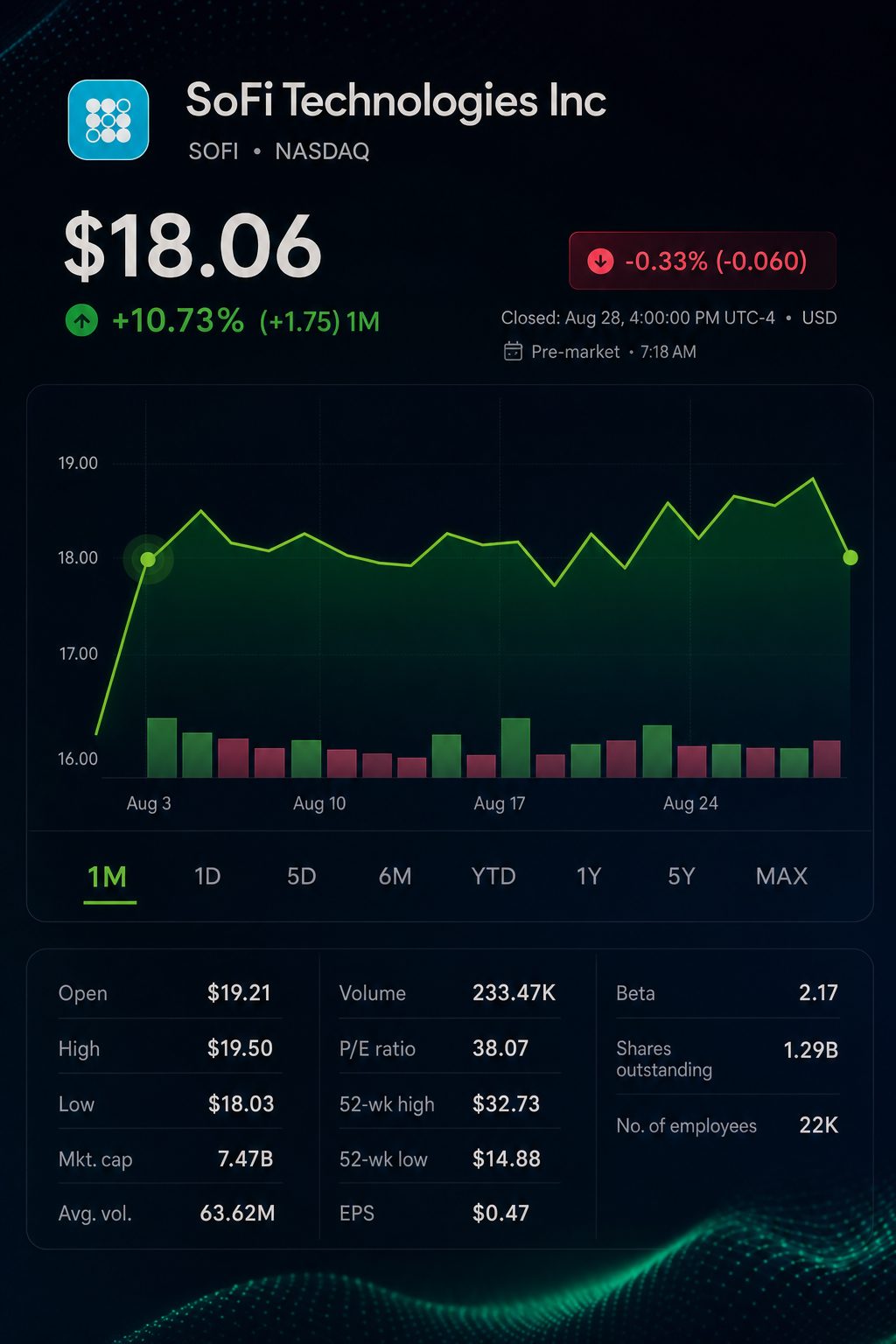Click the -0.33% (-0.060) change badge
Image resolution: width=896 pixels, height=1344 pixels.
tap(703, 261)
